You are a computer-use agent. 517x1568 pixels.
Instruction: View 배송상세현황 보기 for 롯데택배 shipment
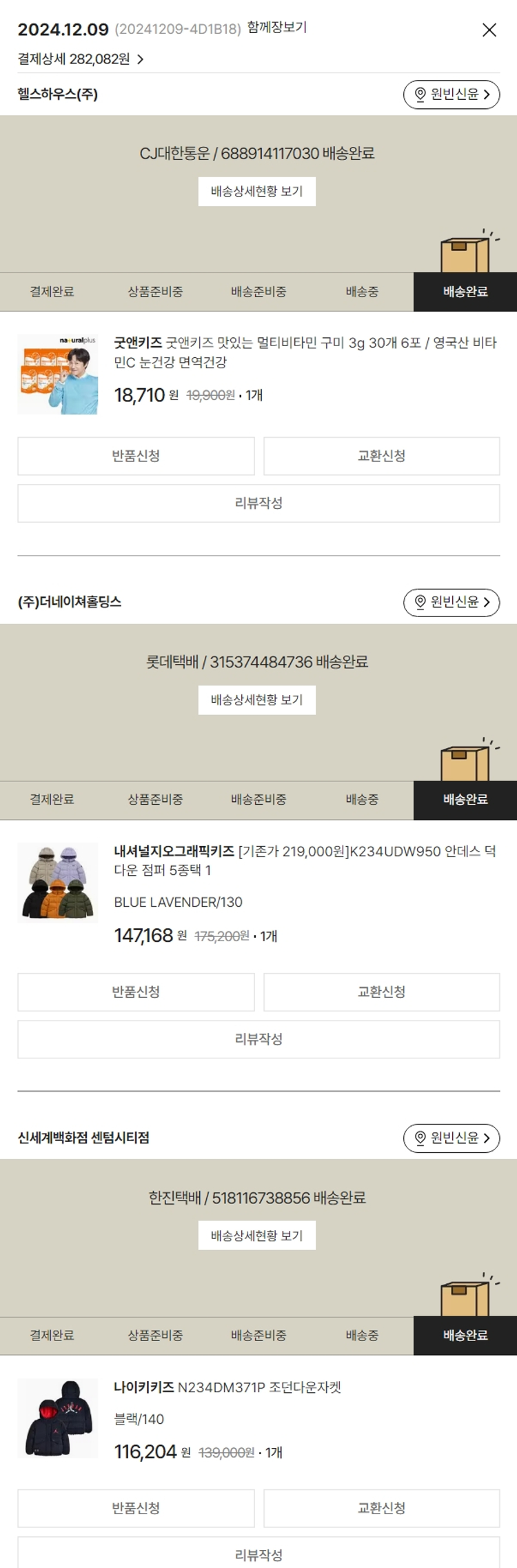pyautogui.click(x=257, y=700)
